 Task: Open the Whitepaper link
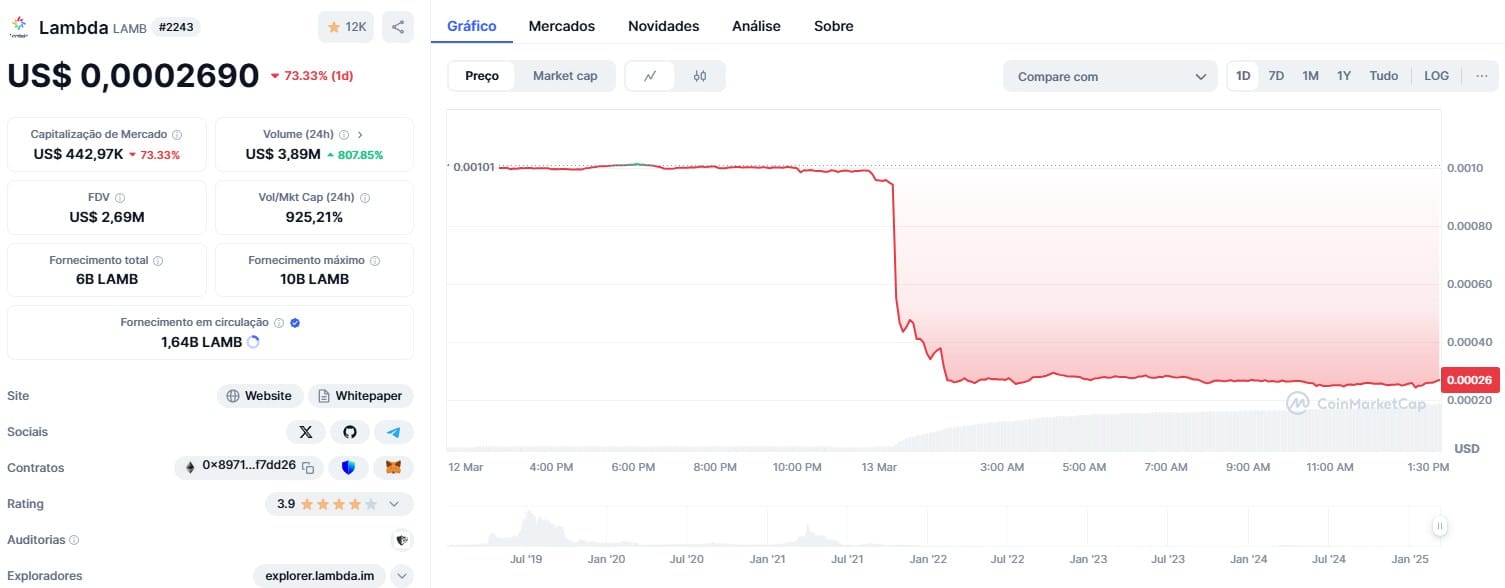tap(360, 396)
